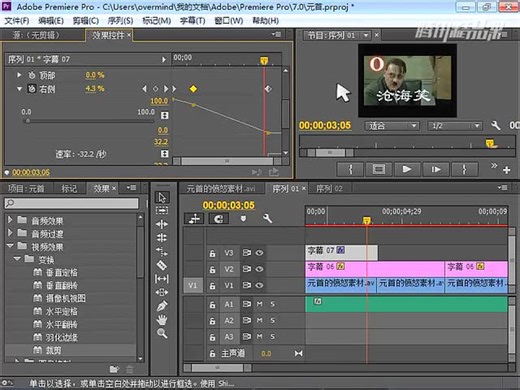Select the Pen tool
This screenshot has height=390, width=520.
[x=162, y=306]
